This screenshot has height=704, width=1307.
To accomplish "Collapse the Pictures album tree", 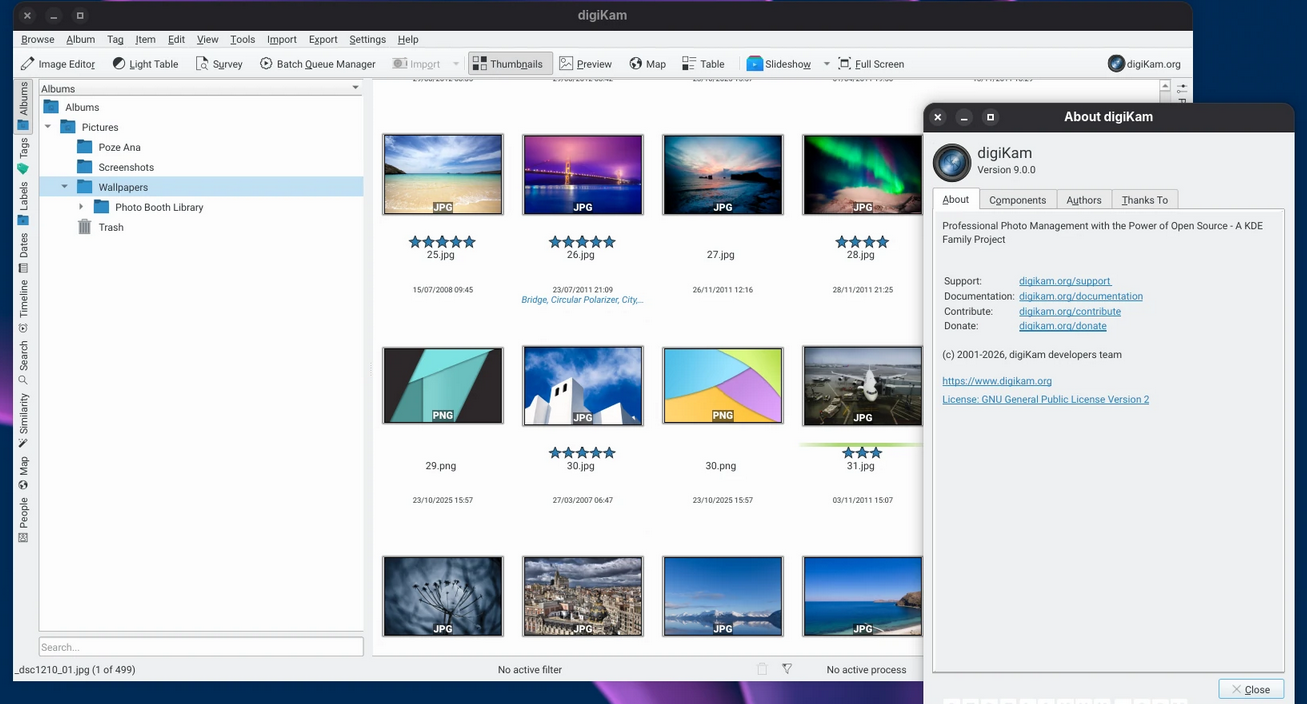I will coord(47,127).
